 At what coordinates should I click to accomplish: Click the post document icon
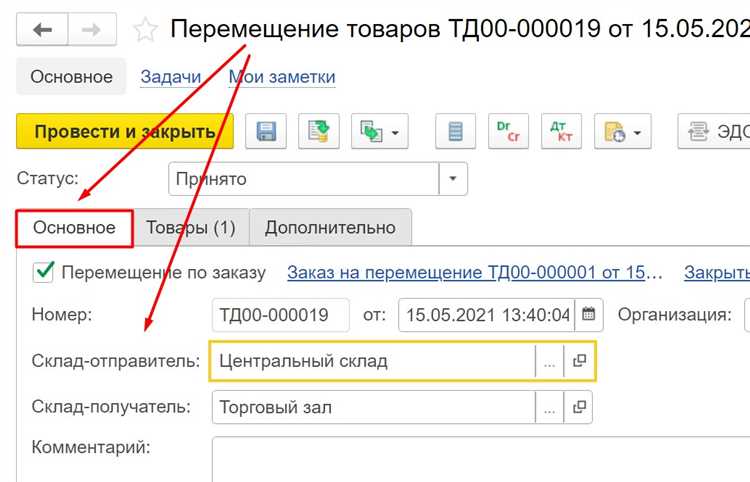tap(319, 131)
